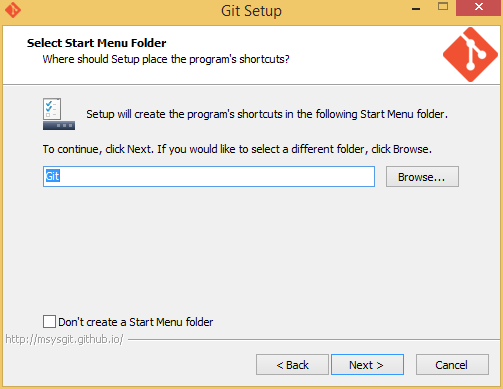Screen dimensions: 503x389
Task: Click the Start Menu checklist icon
Action: tap(59, 114)
